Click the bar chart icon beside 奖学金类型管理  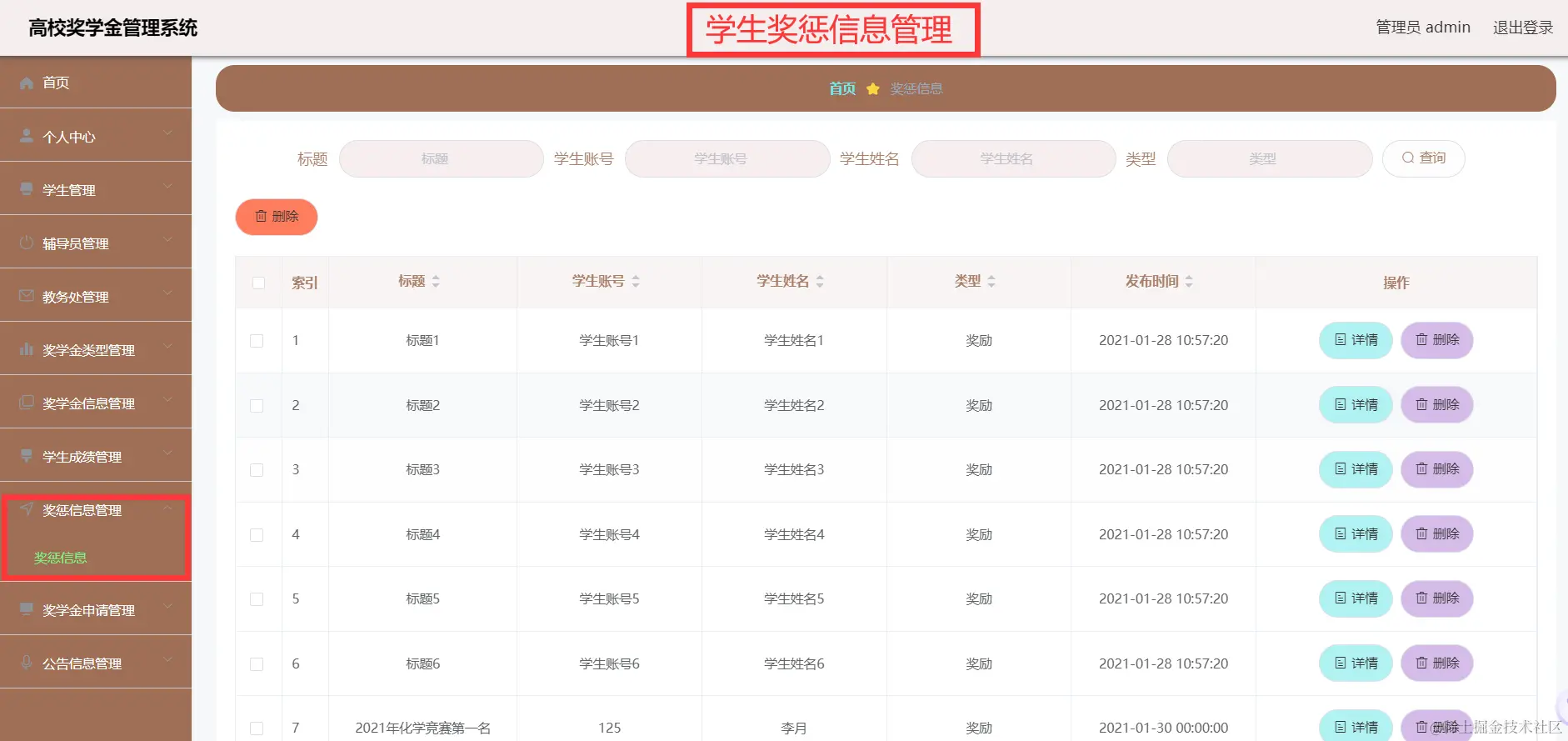click(x=27, y=349)
